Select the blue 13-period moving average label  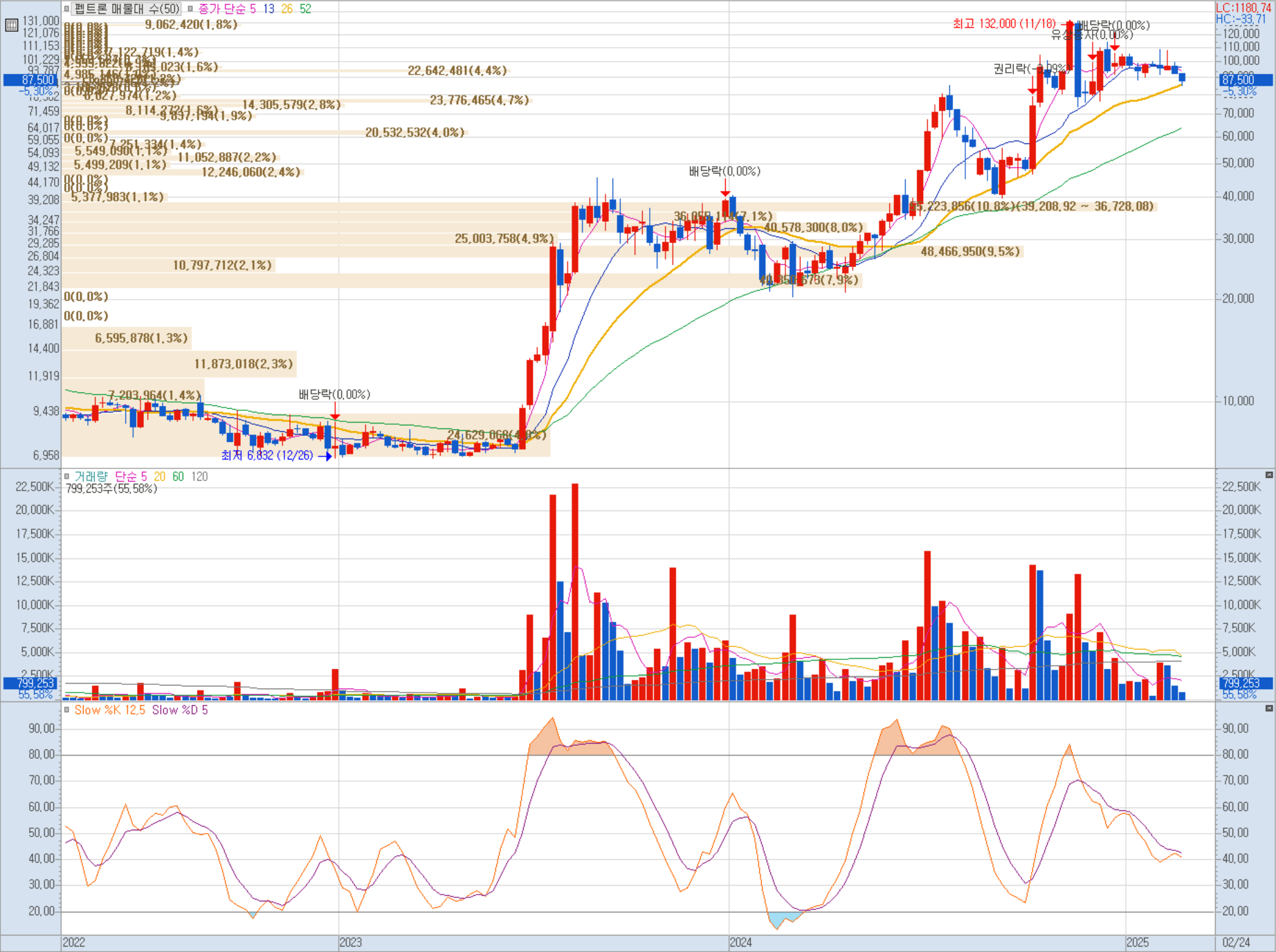[268, 9]
